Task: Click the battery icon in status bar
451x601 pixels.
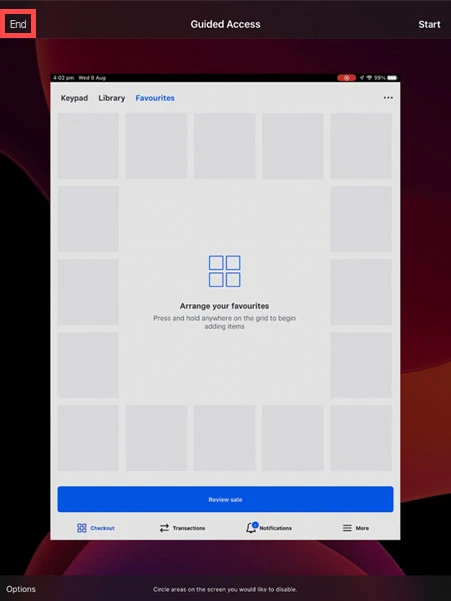Action: click(392, 78)
